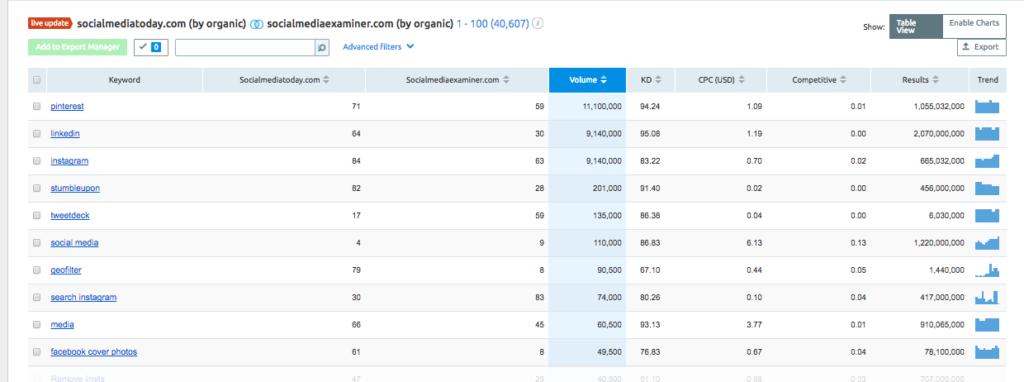Image resolution: width=1024 pixels, height=382 pixels.
Task: Sort by Results column header
Action: click(920, 80)
